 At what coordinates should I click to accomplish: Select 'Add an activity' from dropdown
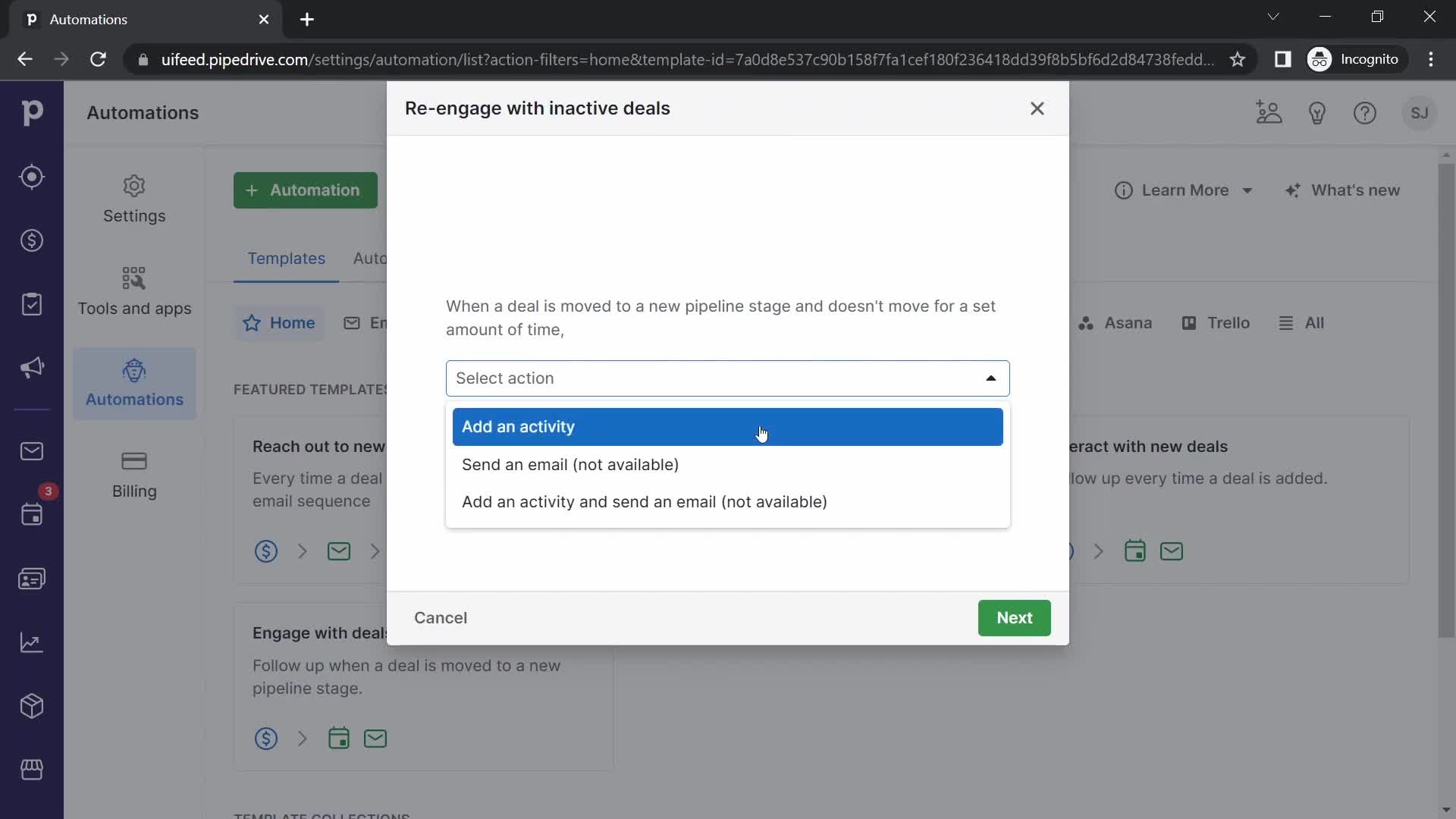pyautogui.click(x=729, y=427)
